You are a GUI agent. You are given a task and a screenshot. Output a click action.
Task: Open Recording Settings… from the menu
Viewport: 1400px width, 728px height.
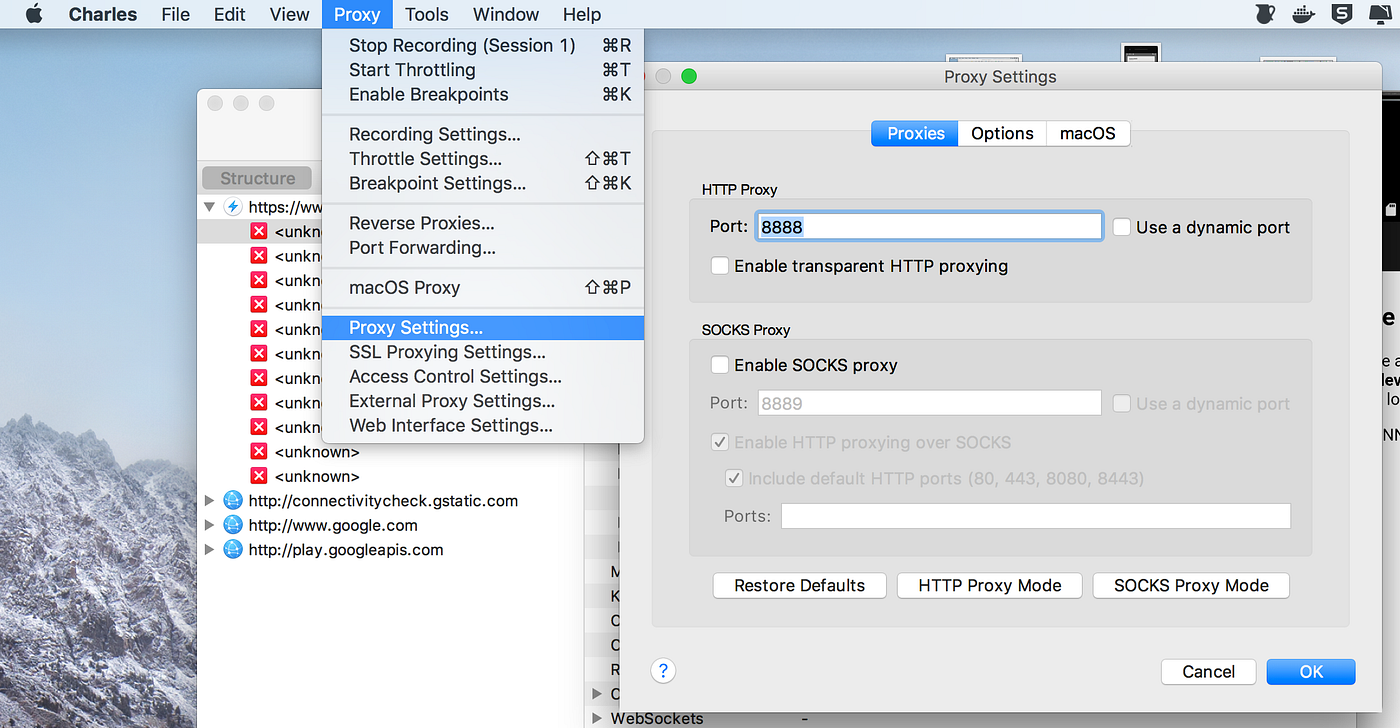coord(483,134)
